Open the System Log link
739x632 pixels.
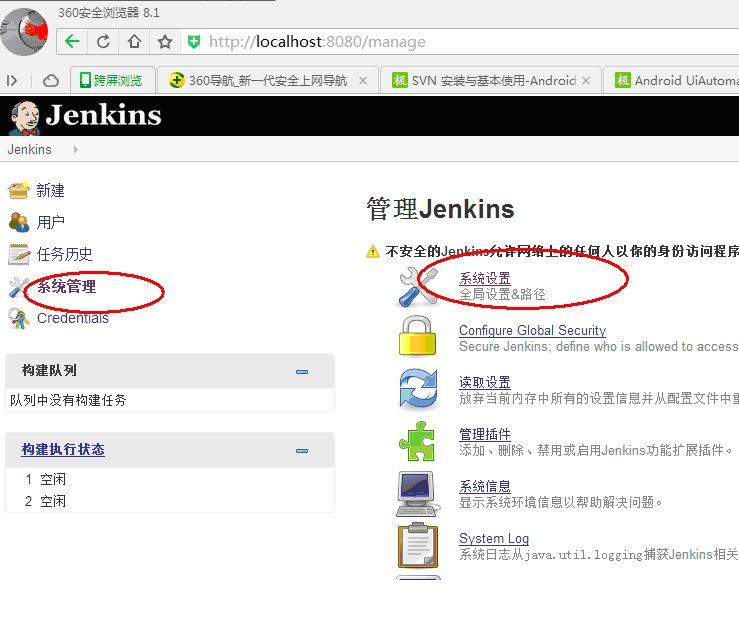coord(494,538)
